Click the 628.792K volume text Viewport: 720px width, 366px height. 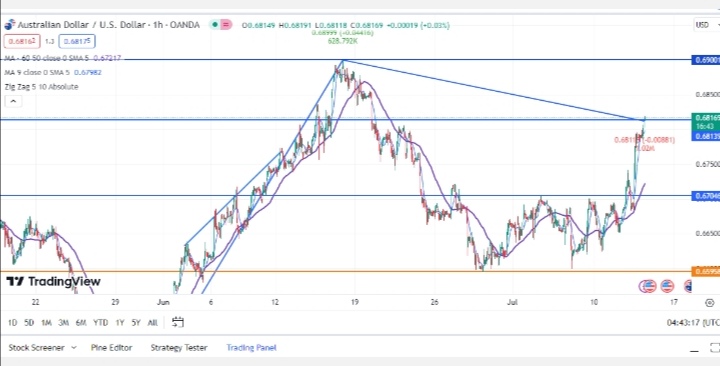[x=343, y=41]
